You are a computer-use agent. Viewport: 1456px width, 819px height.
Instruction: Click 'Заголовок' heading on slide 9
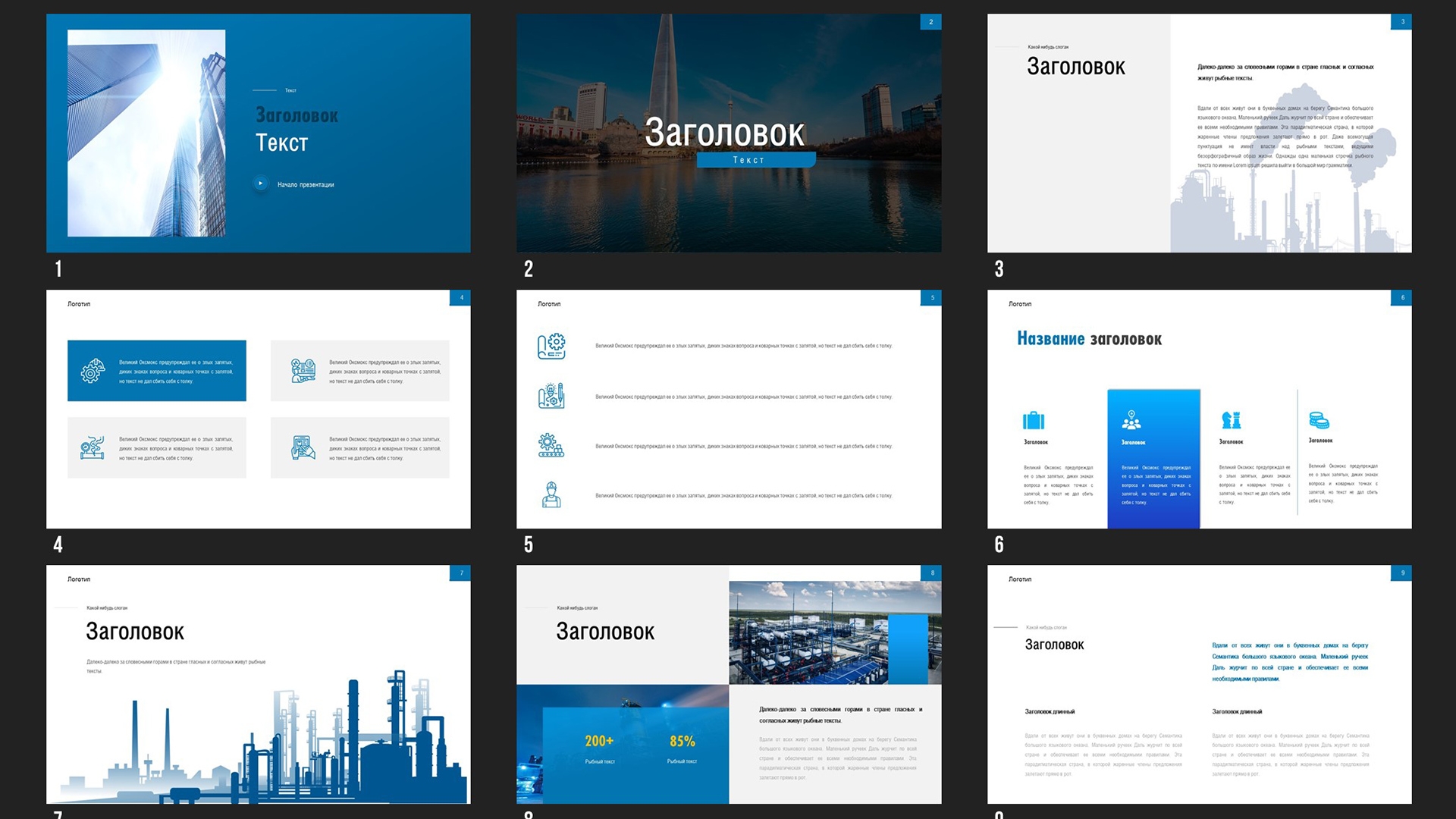pyautogui.click(x=1054, y=645)
